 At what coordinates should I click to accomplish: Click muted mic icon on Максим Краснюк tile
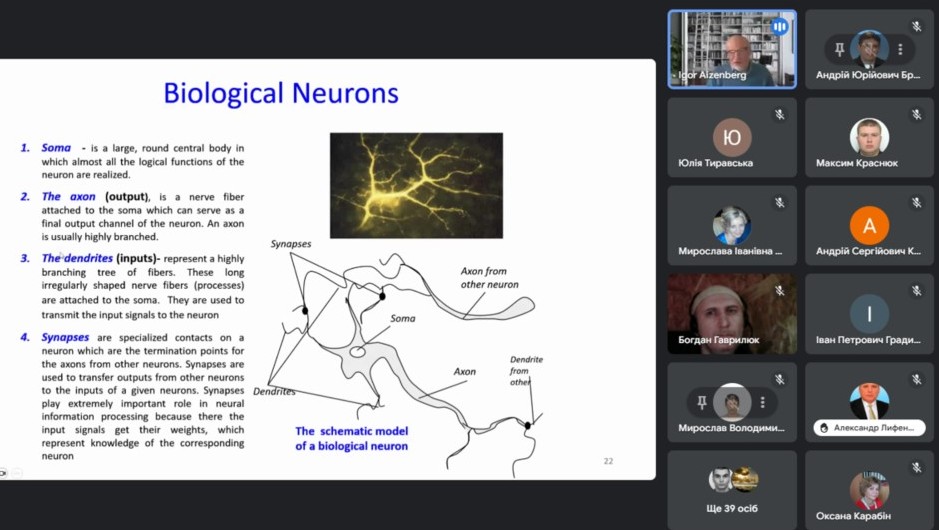tap(916, 115)
